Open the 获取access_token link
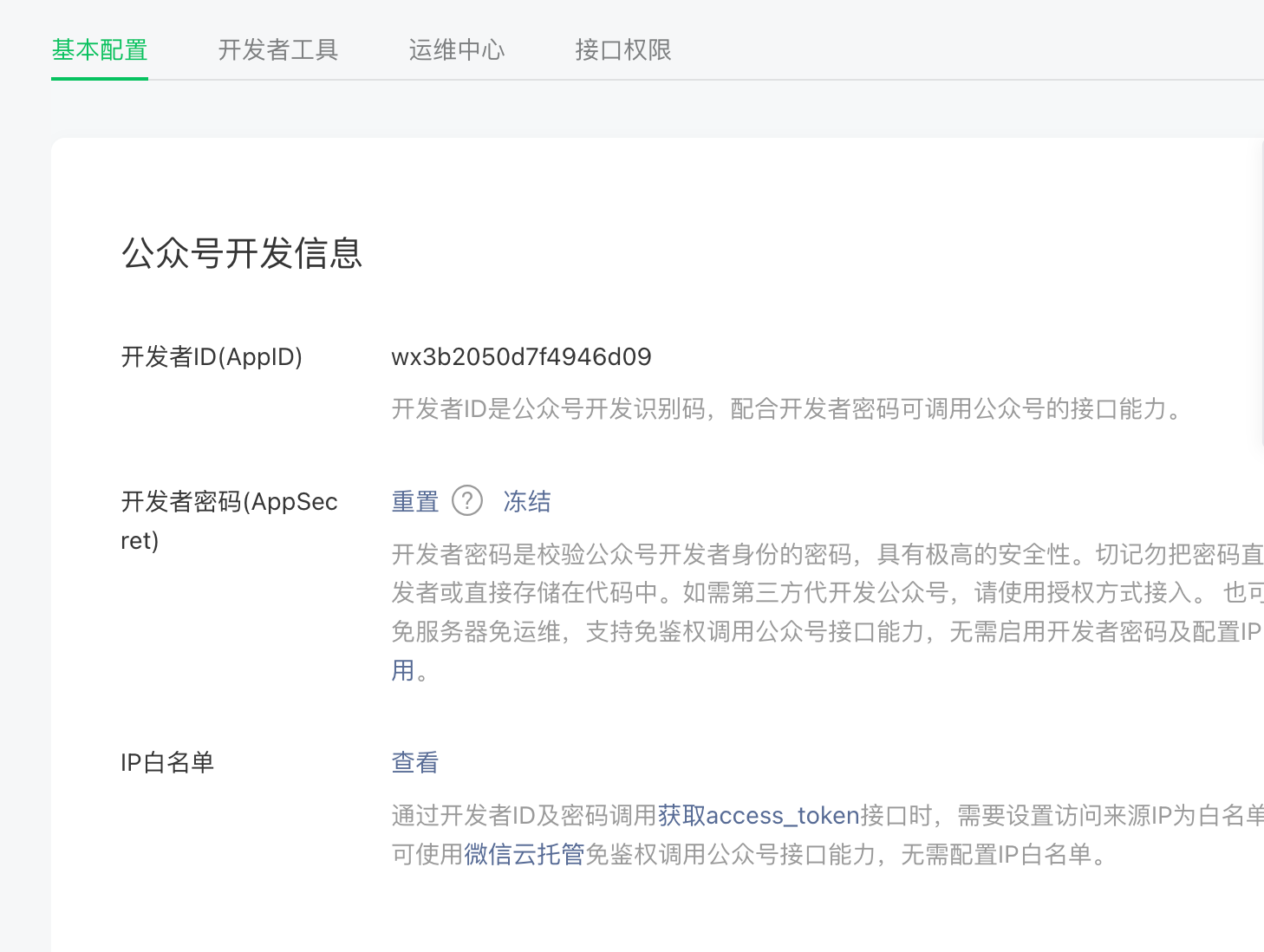Viewport: 1264px width, 952px height. click(x=759, y=815)
